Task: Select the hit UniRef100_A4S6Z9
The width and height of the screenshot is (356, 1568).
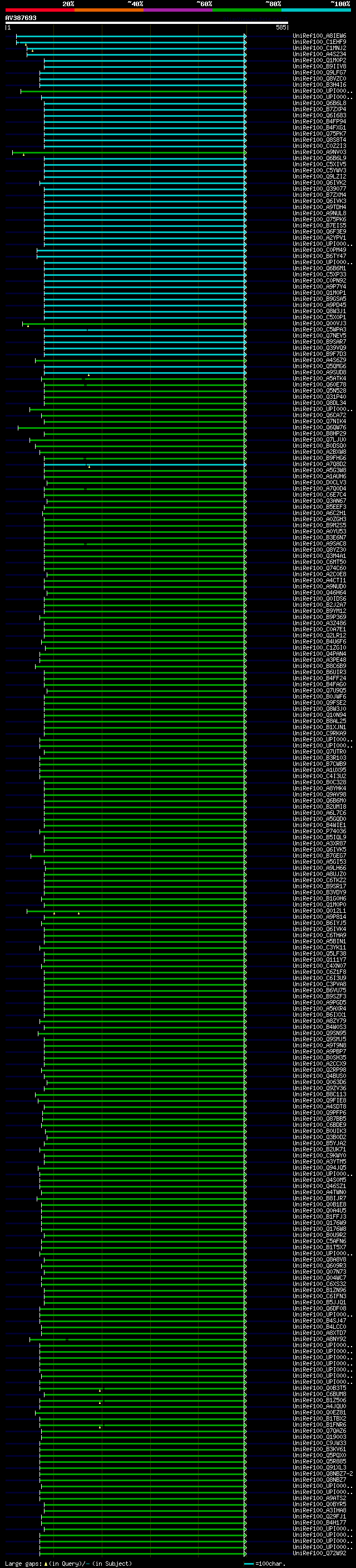Action: click(x=319, y=360)
